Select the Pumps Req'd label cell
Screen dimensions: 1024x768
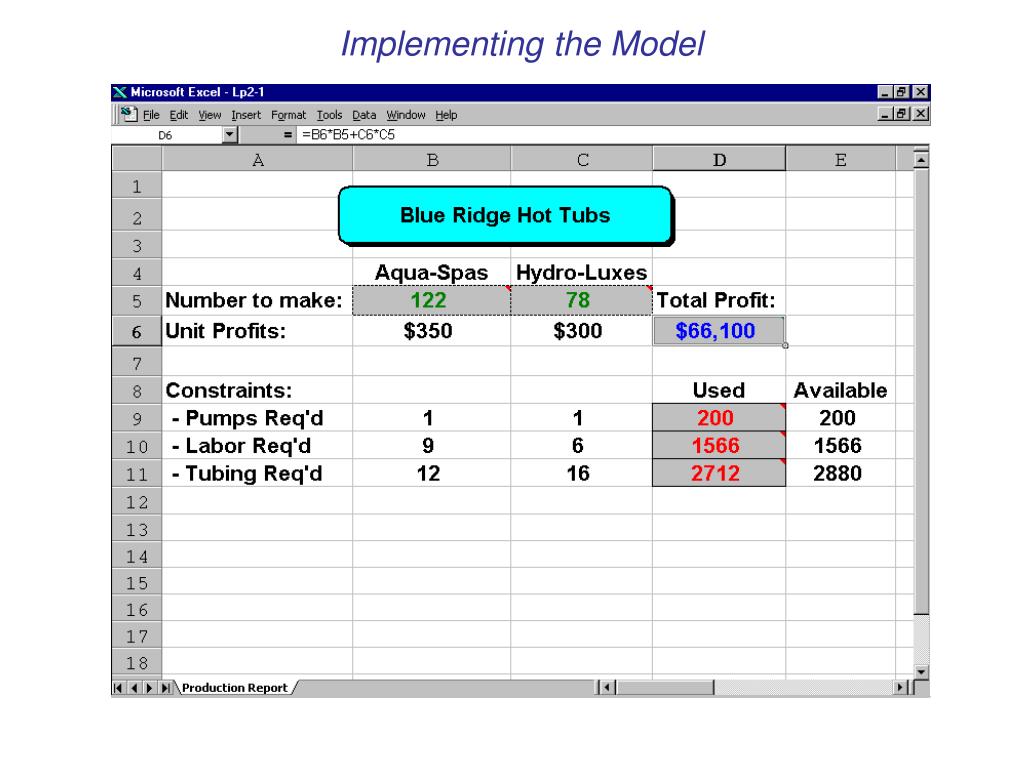point(257,418)
